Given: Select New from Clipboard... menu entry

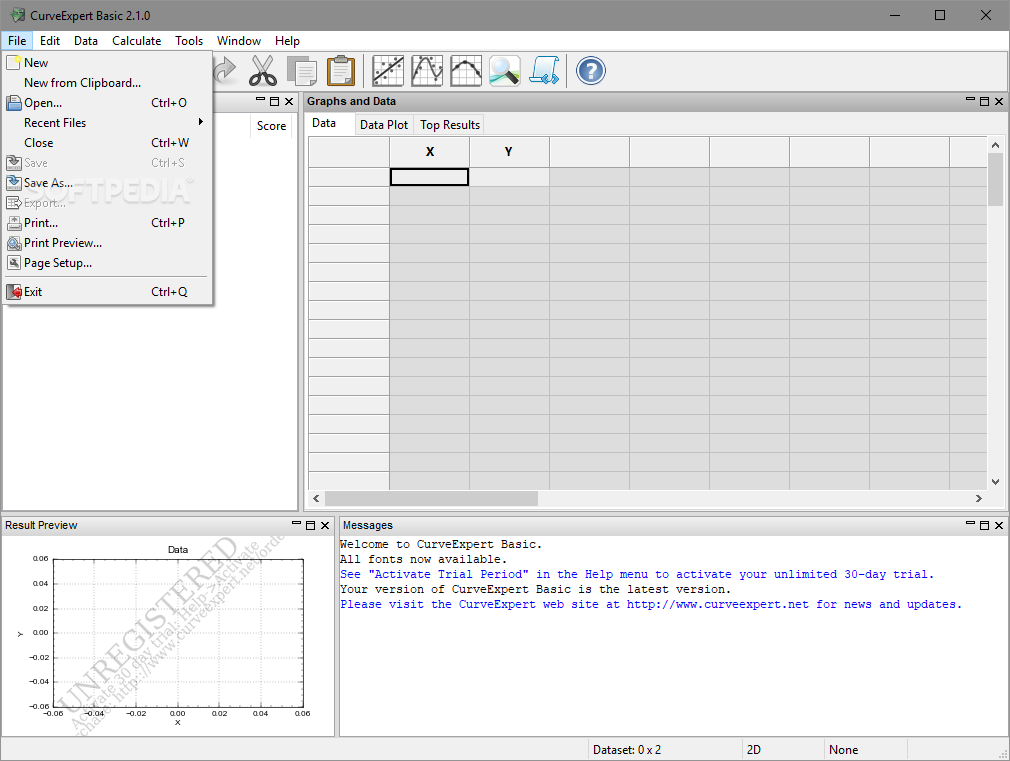Looking at the screenshot, I should tap(107, 82).
